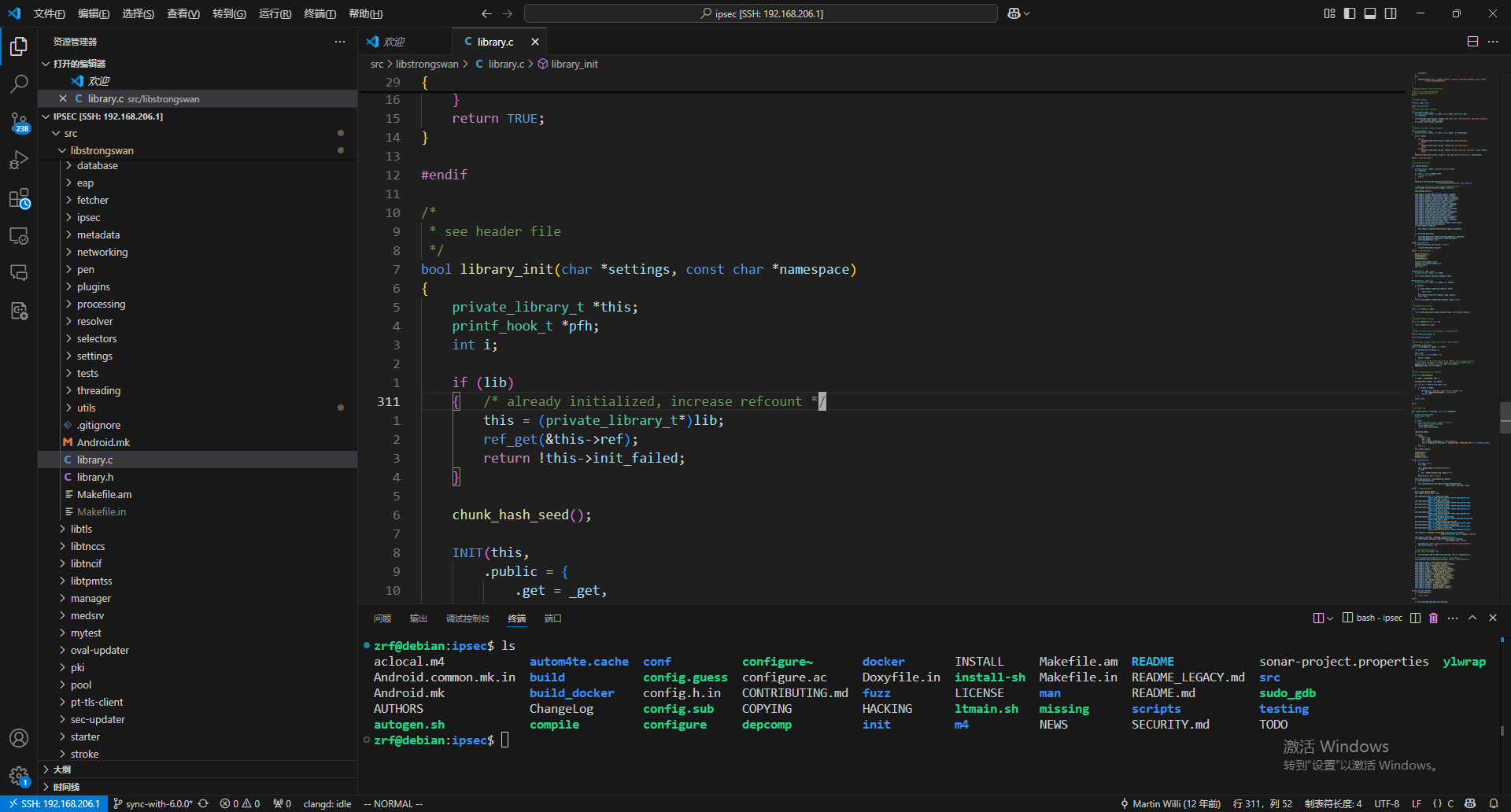1511x812 pixels.
Task: Click UTF-8 encoding in status bar
Action: tap(1387, 803)
